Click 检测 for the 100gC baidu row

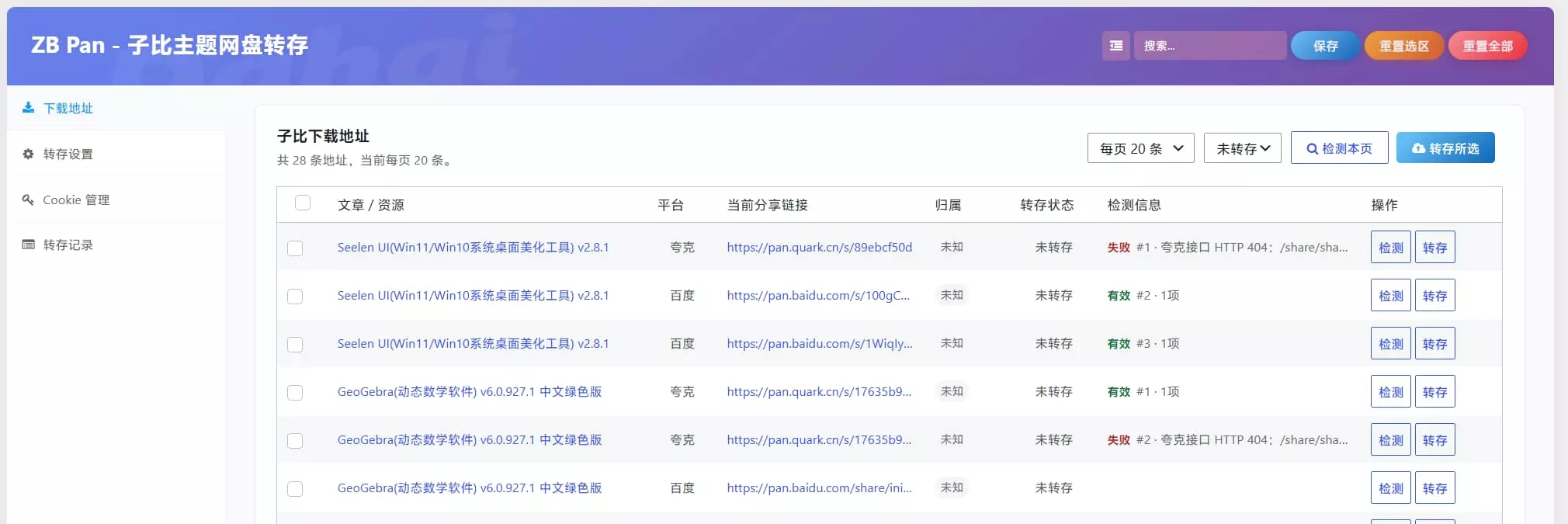click(1390, 296)
